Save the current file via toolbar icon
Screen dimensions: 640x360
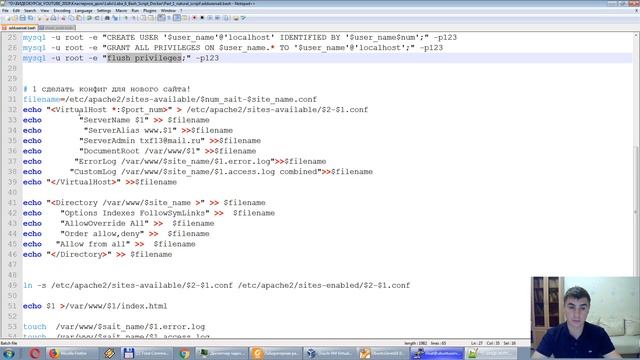(x=22, y=18)
